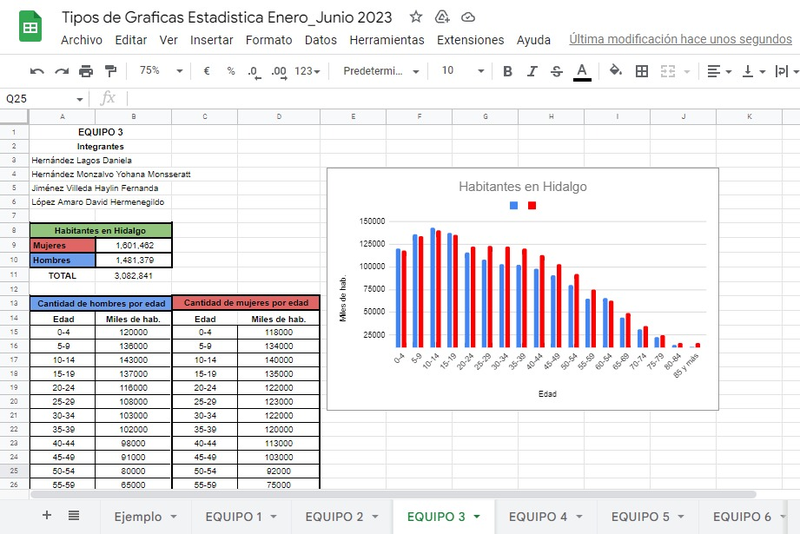
Task: Select the blue series legend swatch
Action: coord(514,205)
